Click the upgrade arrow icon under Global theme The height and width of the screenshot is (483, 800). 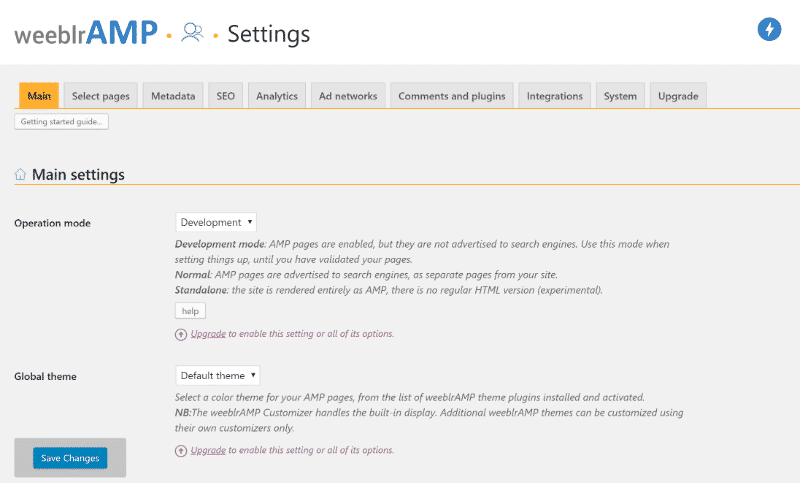click(x=181, y=450)
